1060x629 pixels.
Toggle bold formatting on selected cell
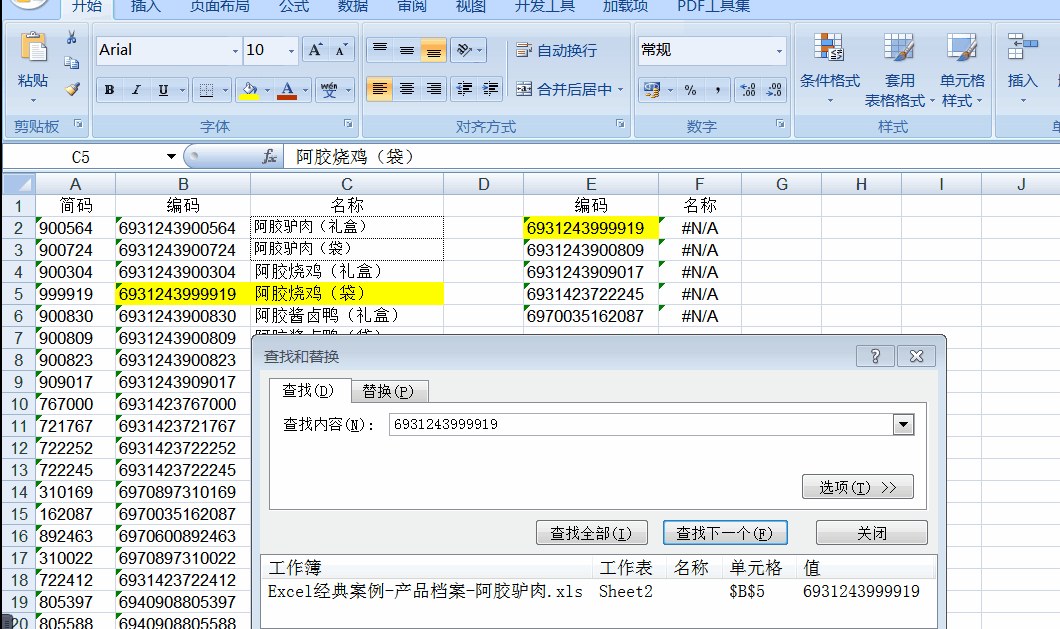coord(108,90)
